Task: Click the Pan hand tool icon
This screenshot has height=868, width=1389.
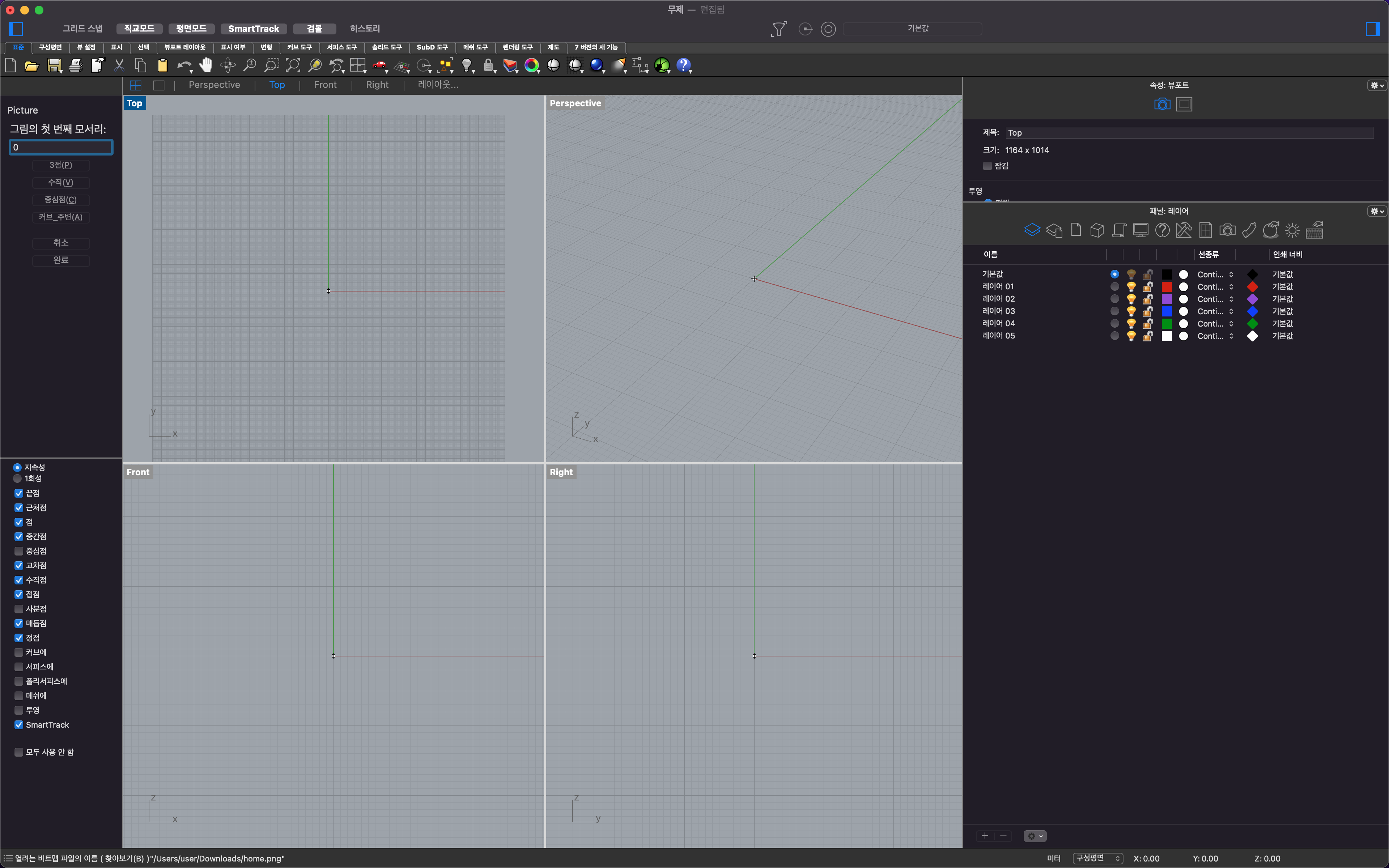Action: [205, 65]
